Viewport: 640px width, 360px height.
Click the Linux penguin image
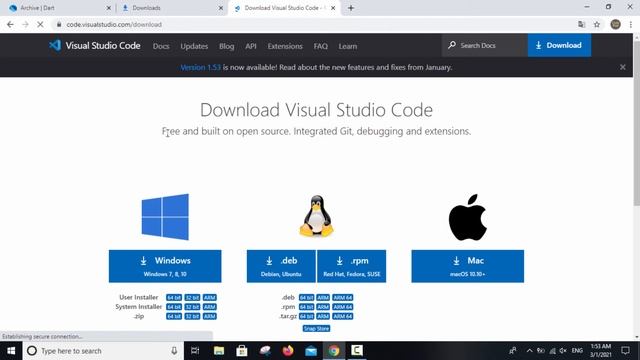coord(316,216)
